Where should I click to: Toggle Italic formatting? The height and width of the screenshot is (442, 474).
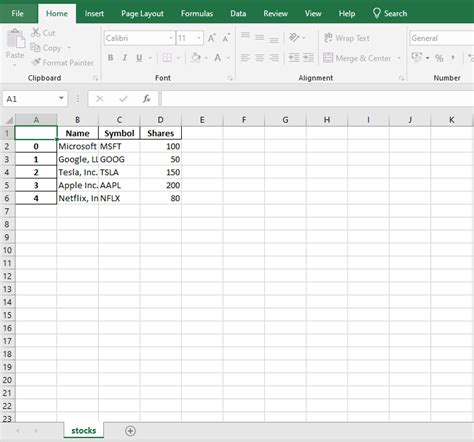[125, 58]
